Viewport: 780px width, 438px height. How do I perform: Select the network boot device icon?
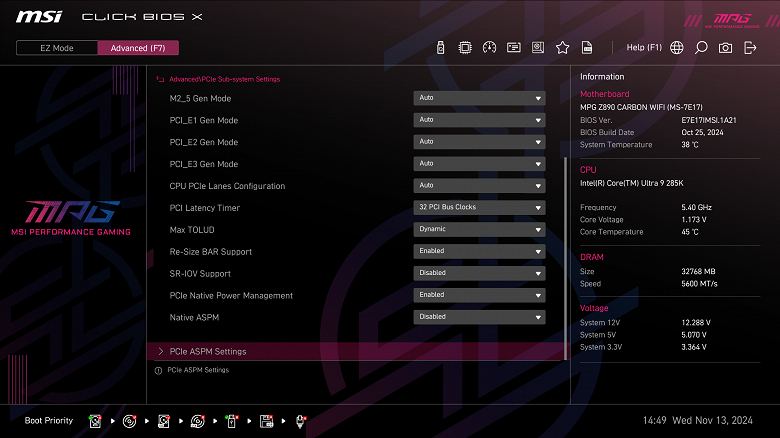click(300, 421)
